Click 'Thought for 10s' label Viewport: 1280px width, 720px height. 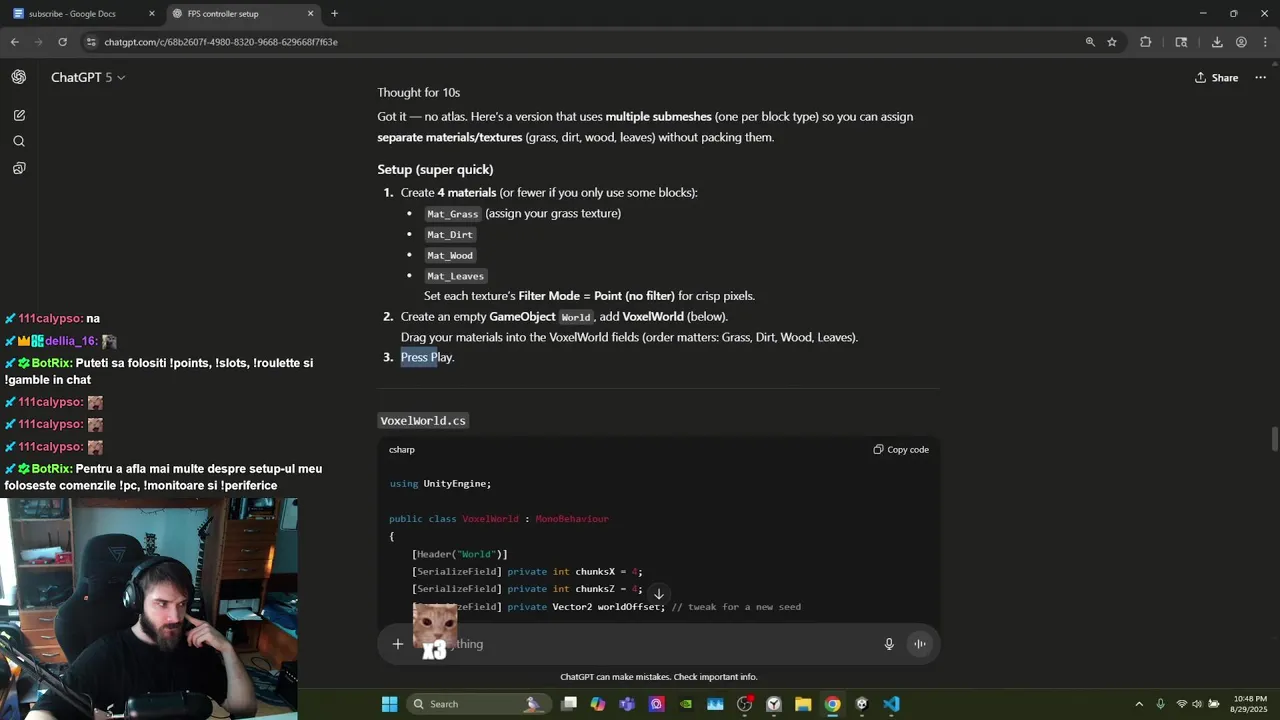418,92
